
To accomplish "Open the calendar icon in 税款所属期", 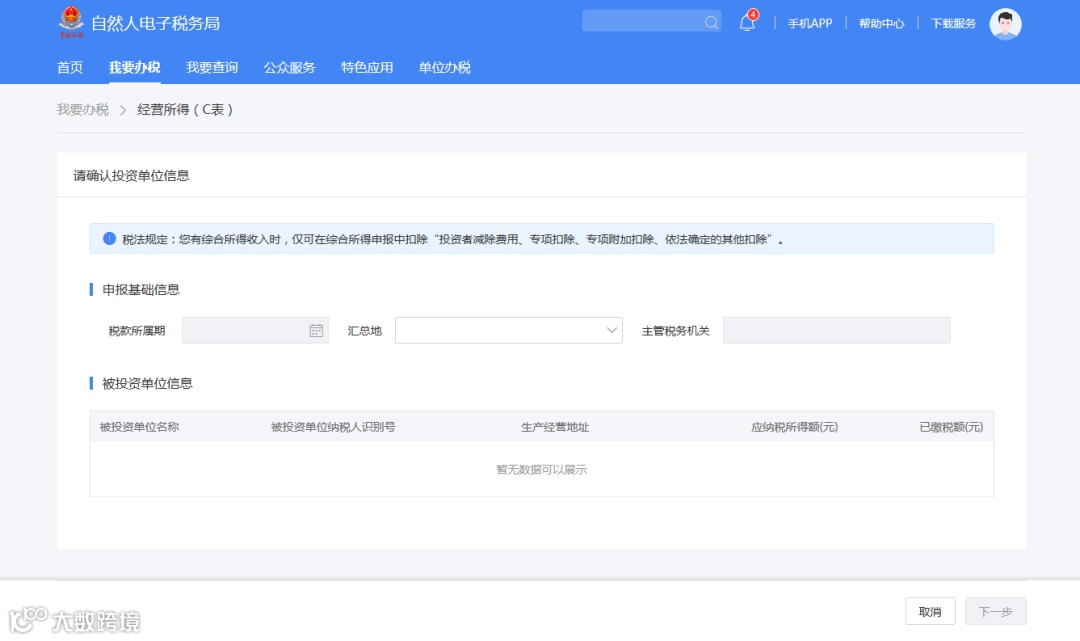I will click(316, 330).
